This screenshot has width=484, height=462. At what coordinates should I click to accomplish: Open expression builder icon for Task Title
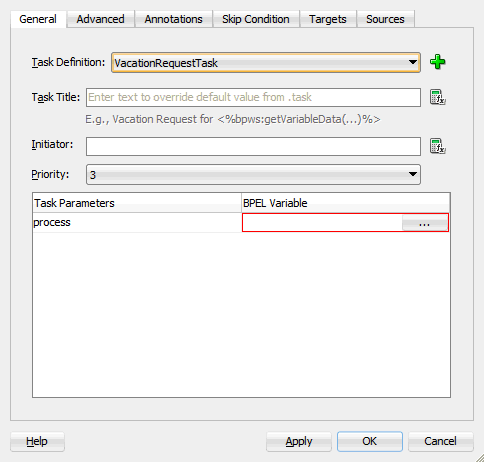pos(438,97)
